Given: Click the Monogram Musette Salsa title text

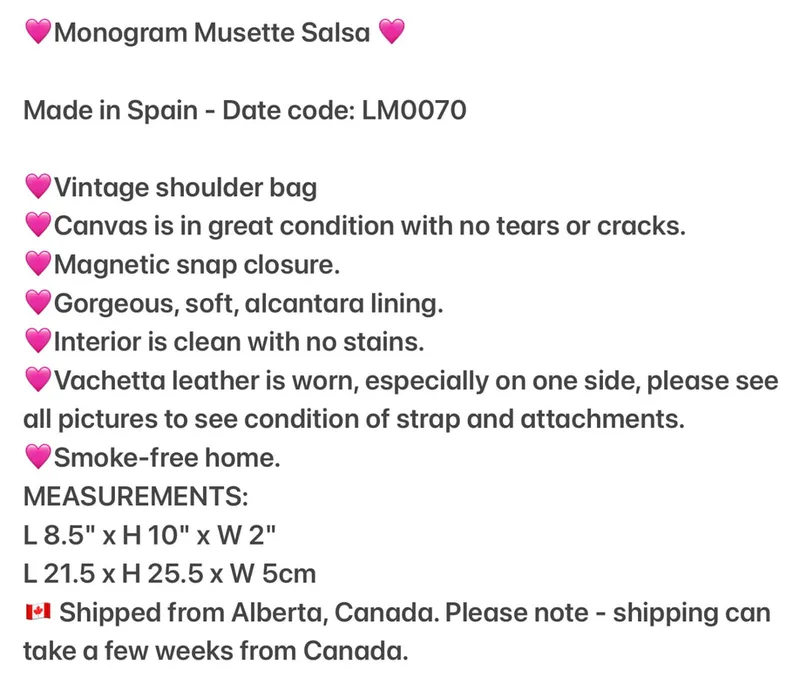Looking at the screenshot, I should (x=212, y=33).
